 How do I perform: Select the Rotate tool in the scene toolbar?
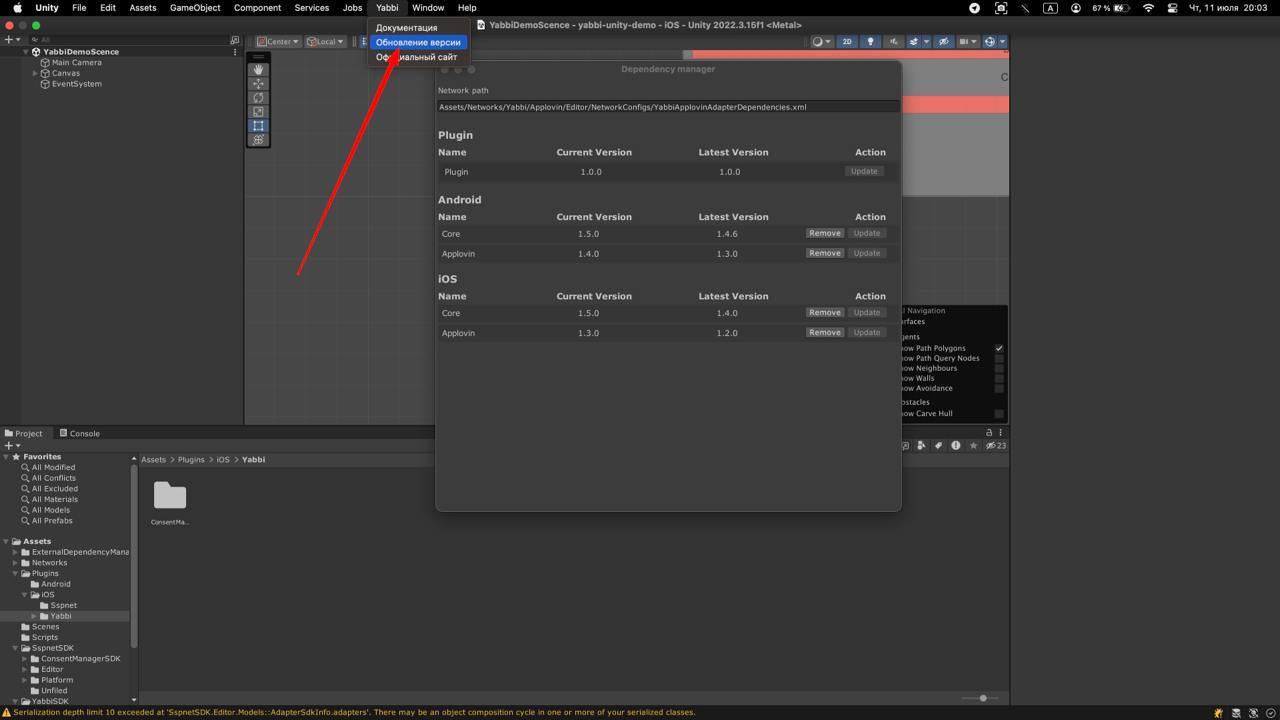pos(258,98)
